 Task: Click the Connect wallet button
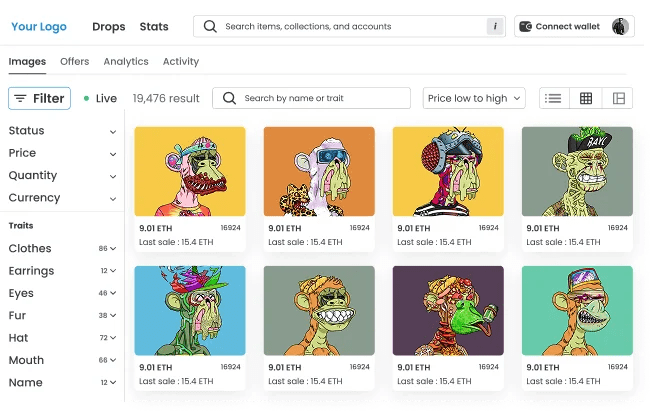574,26
